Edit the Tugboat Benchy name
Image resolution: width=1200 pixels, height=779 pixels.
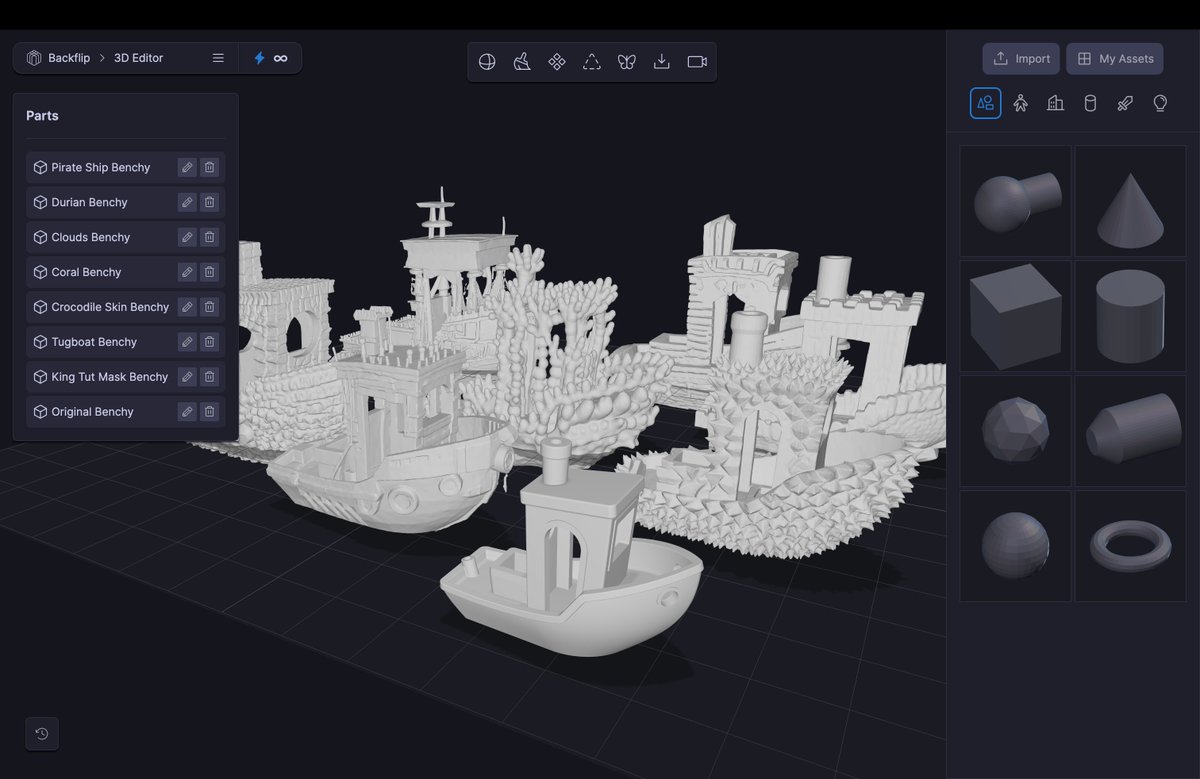187,342
